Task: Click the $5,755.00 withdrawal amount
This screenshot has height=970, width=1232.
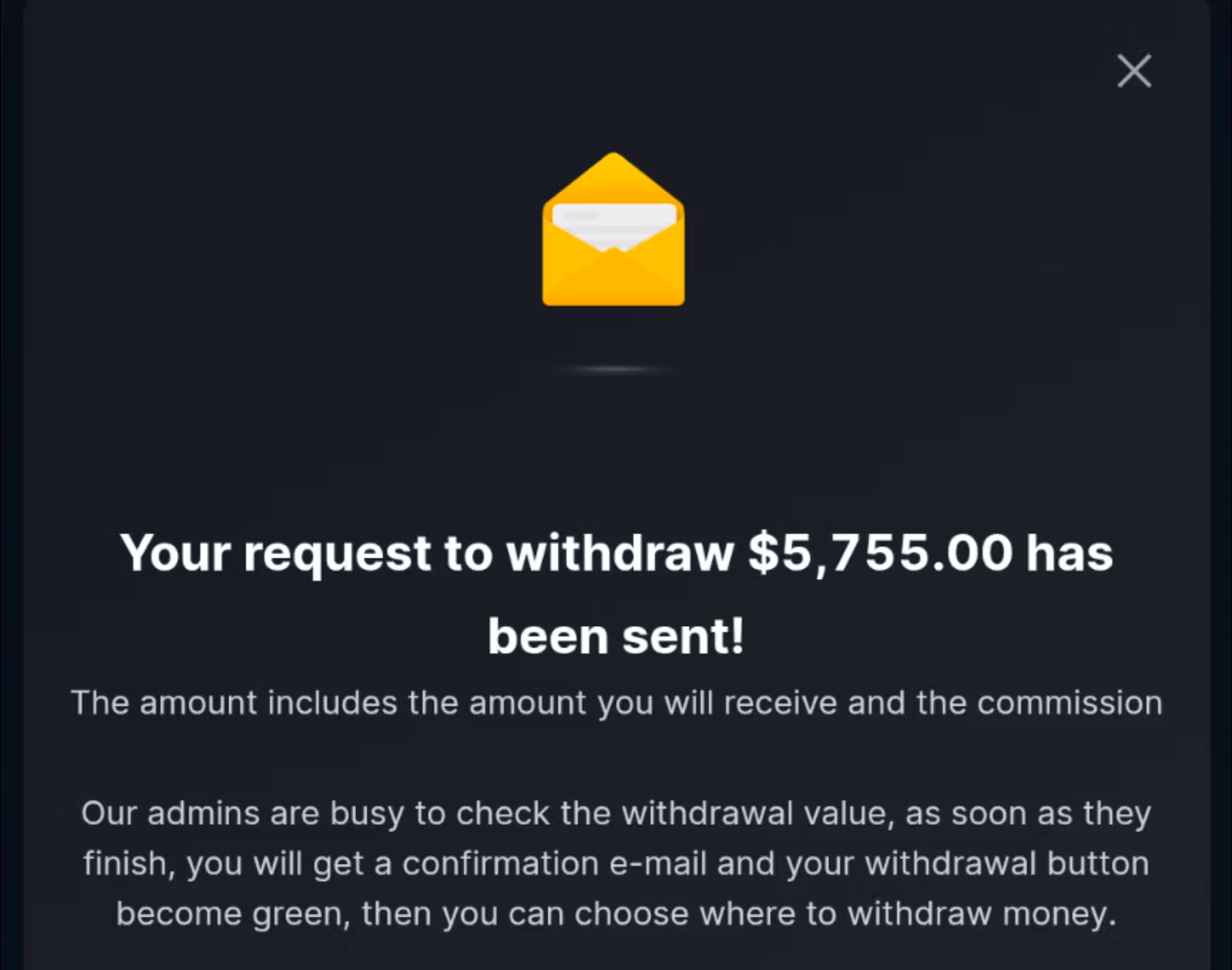Action: click(x=880, y=553)
